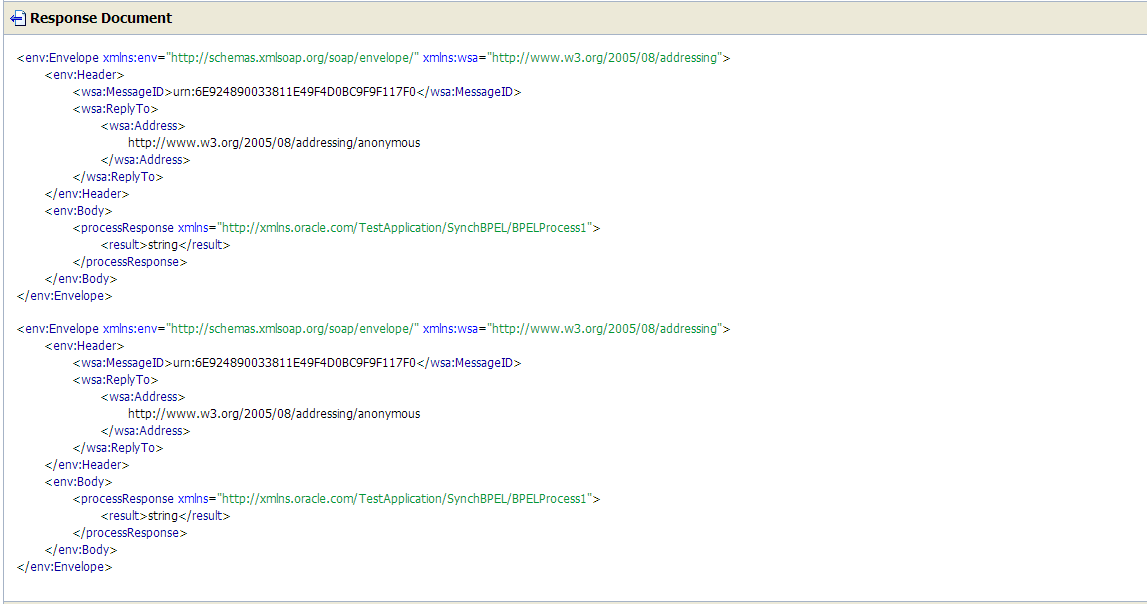Select the Response Document title header
1147x604 pixels.
pos(100,17)
